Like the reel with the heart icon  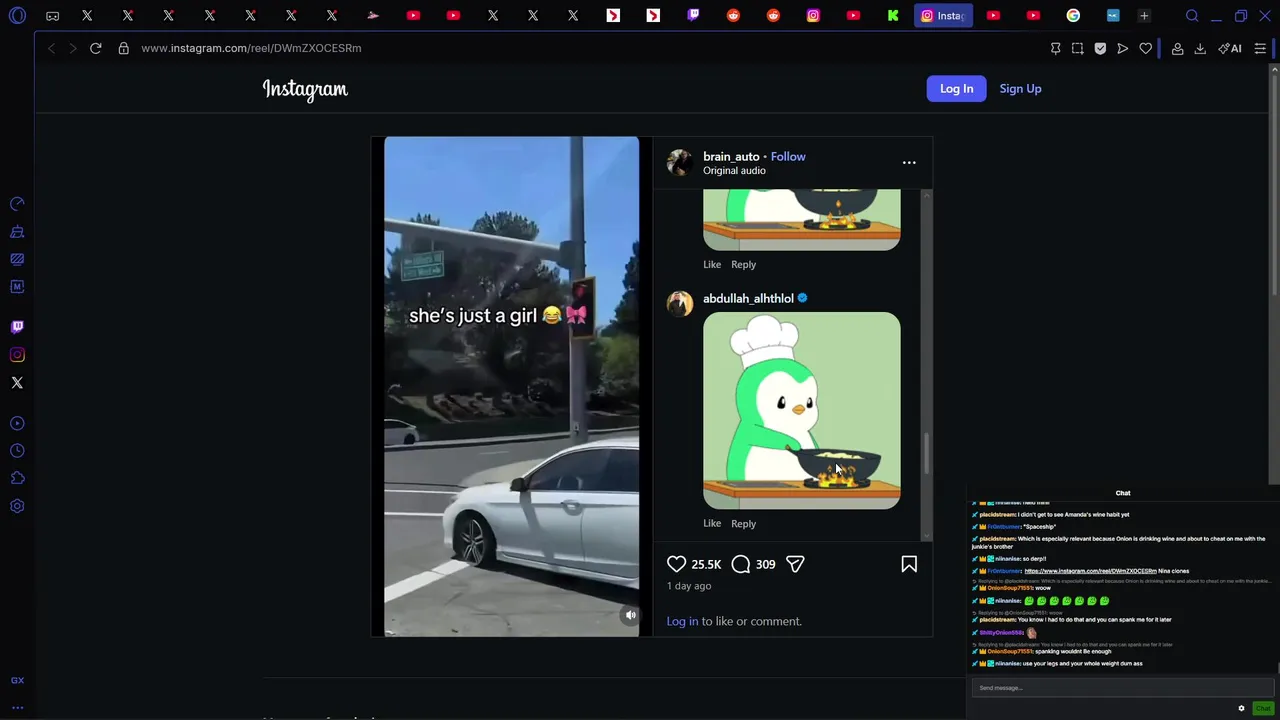point(677,564)
